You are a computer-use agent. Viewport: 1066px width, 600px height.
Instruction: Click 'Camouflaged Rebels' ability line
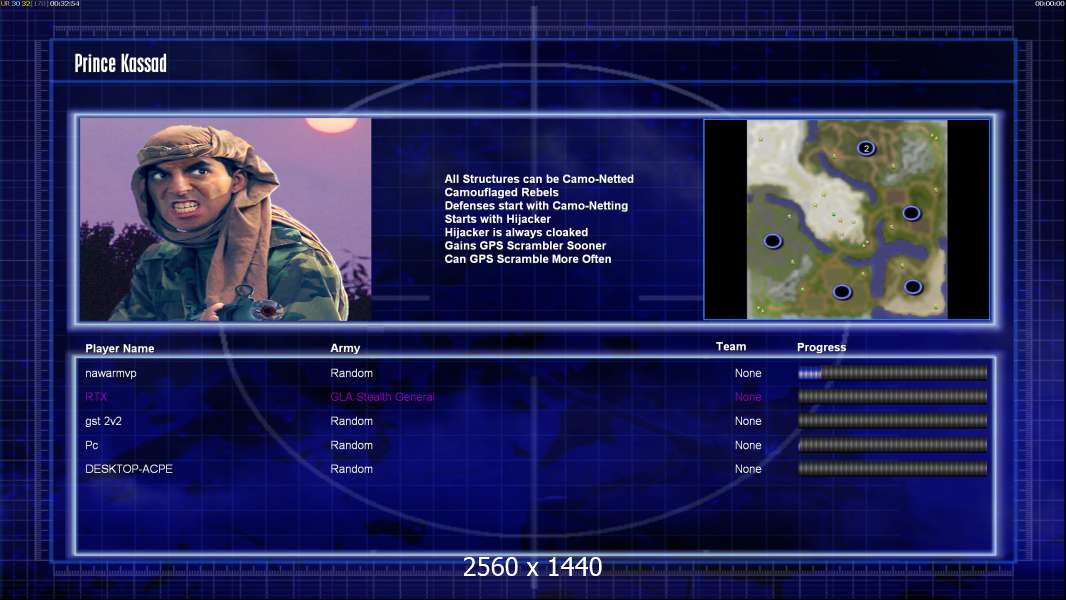click(502, 192)
